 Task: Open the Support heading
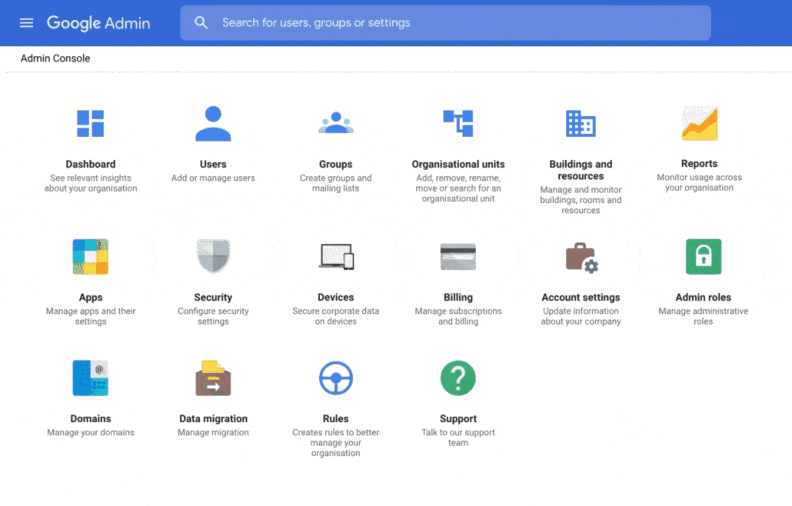pyautogui.click(x=458, y=419)
